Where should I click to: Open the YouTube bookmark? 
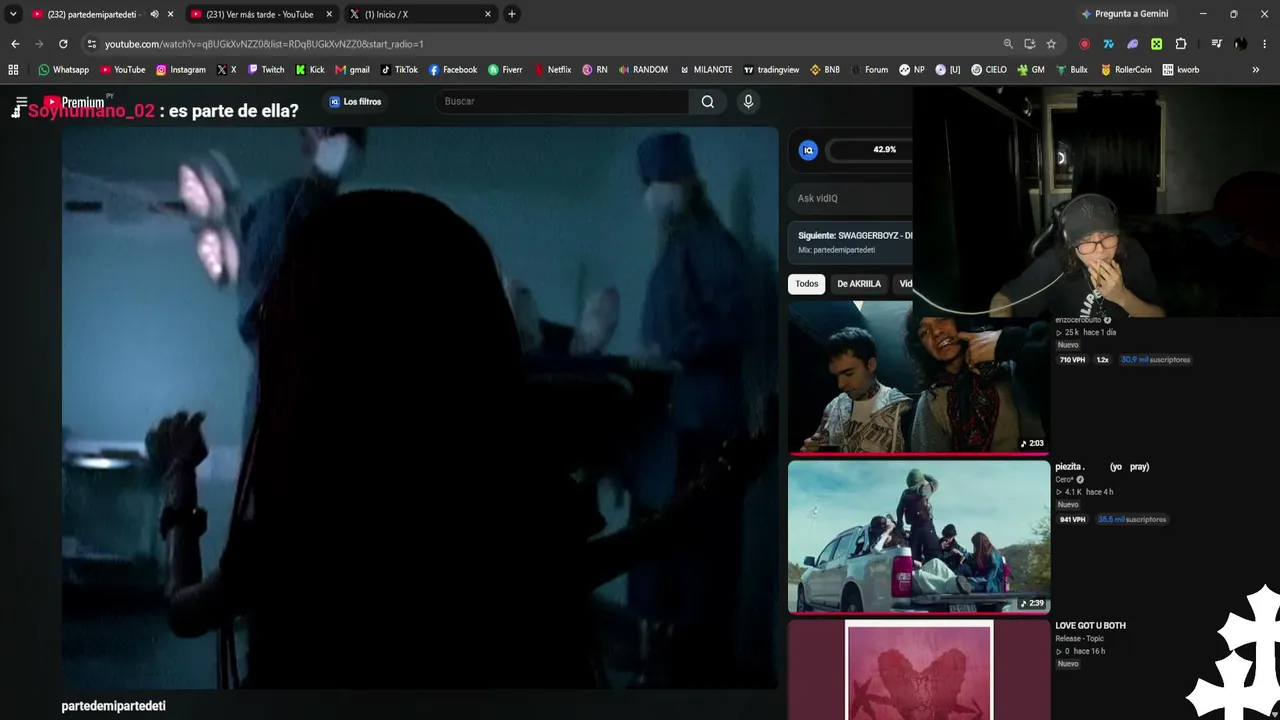click(122, 70)
